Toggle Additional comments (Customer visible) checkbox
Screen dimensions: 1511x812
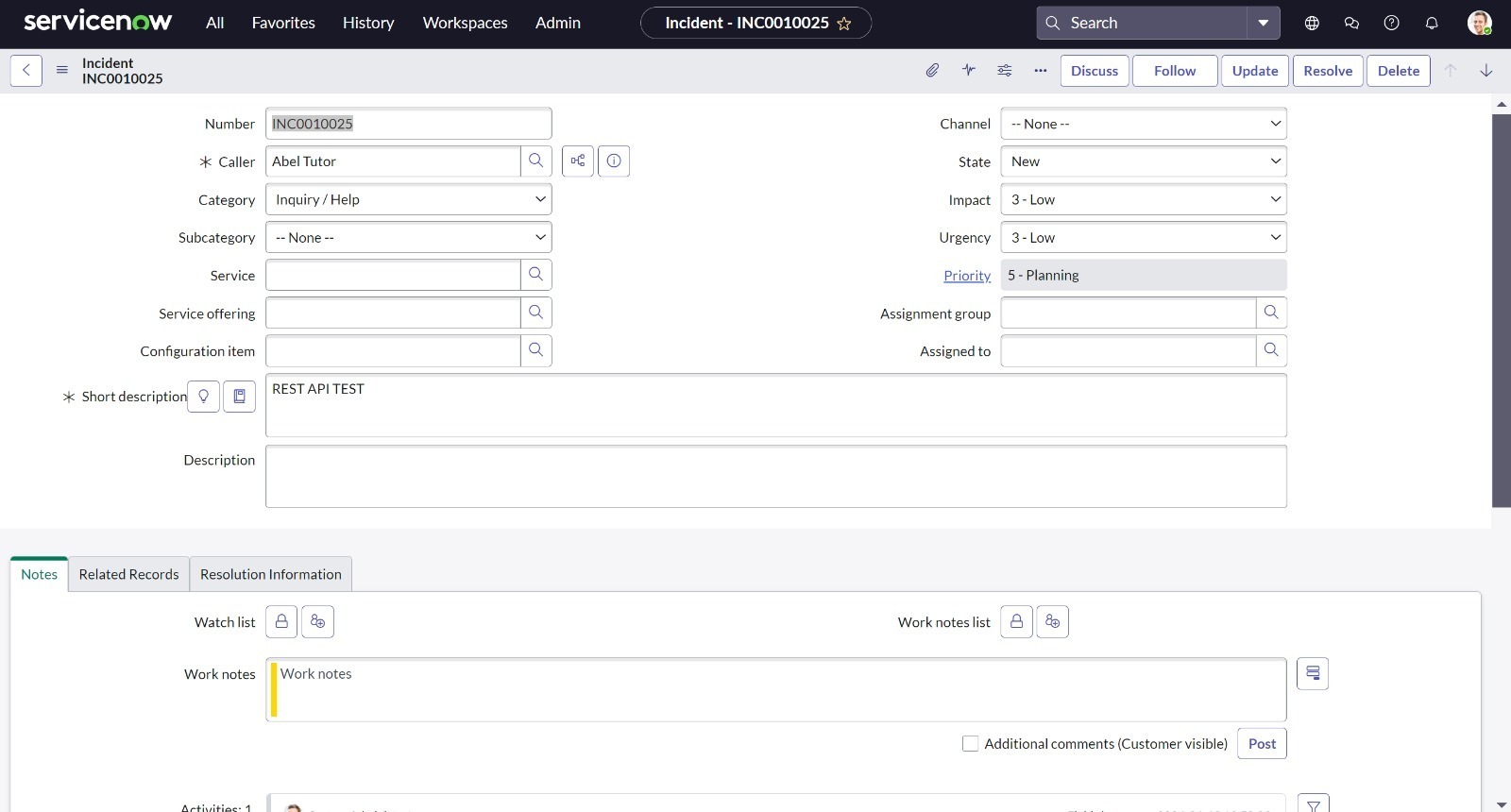970,744
